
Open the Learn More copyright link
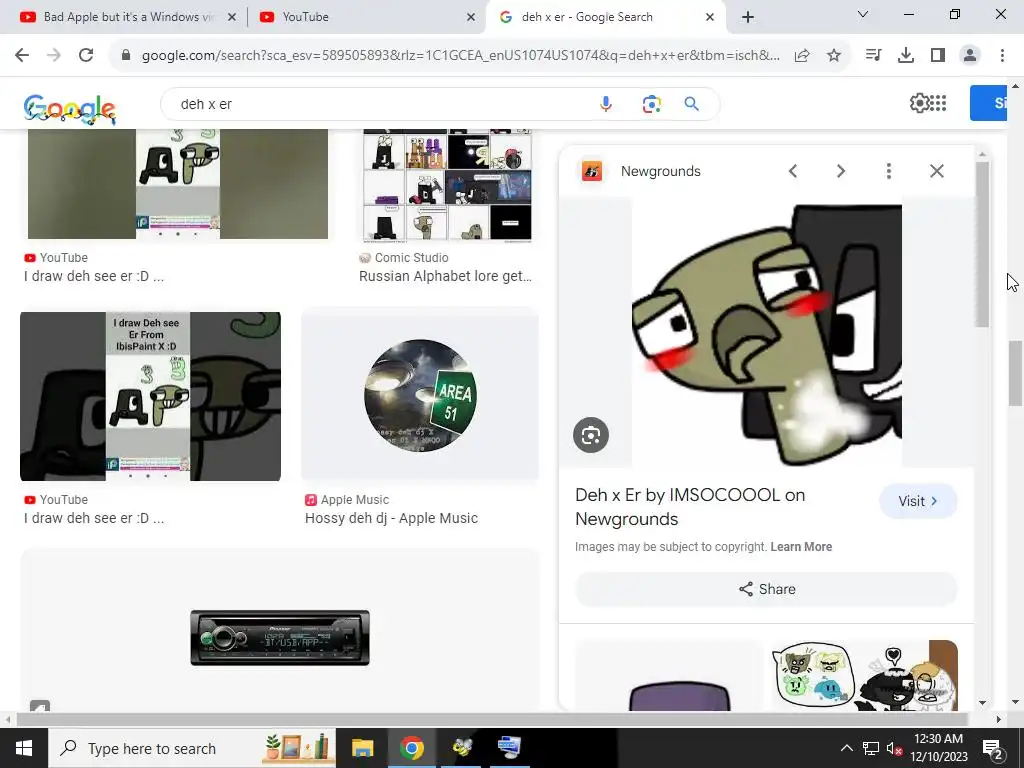[x=801, y=547]
